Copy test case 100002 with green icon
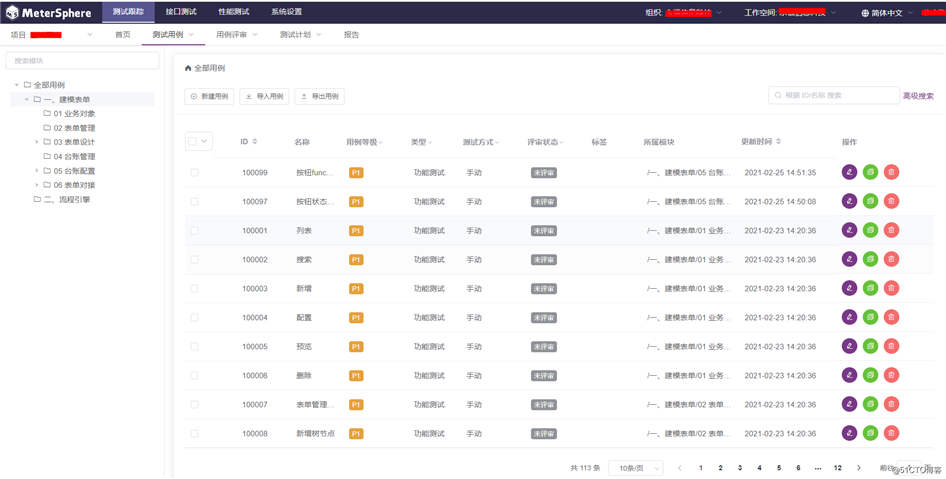 point(870,259)
